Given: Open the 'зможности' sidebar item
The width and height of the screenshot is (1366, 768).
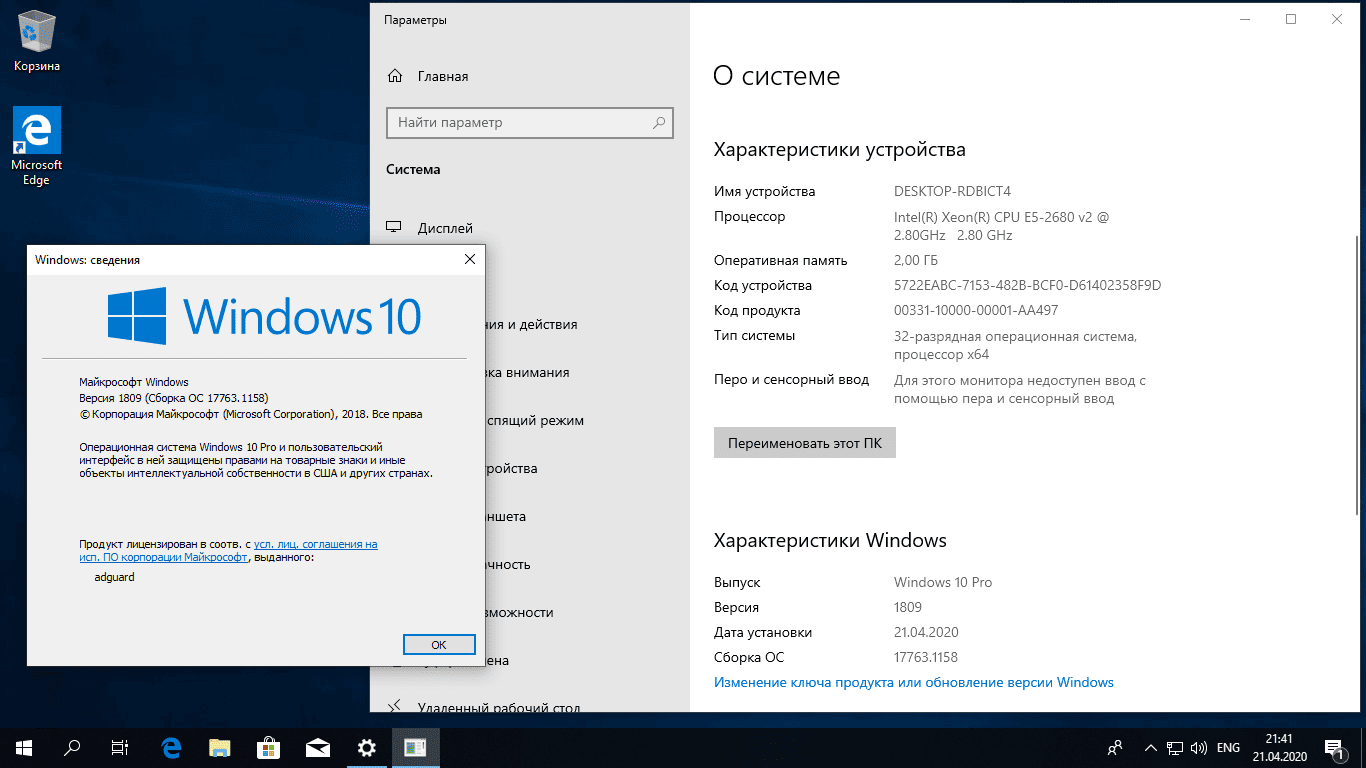Looking at the screenshot, I should coord(519,612).
